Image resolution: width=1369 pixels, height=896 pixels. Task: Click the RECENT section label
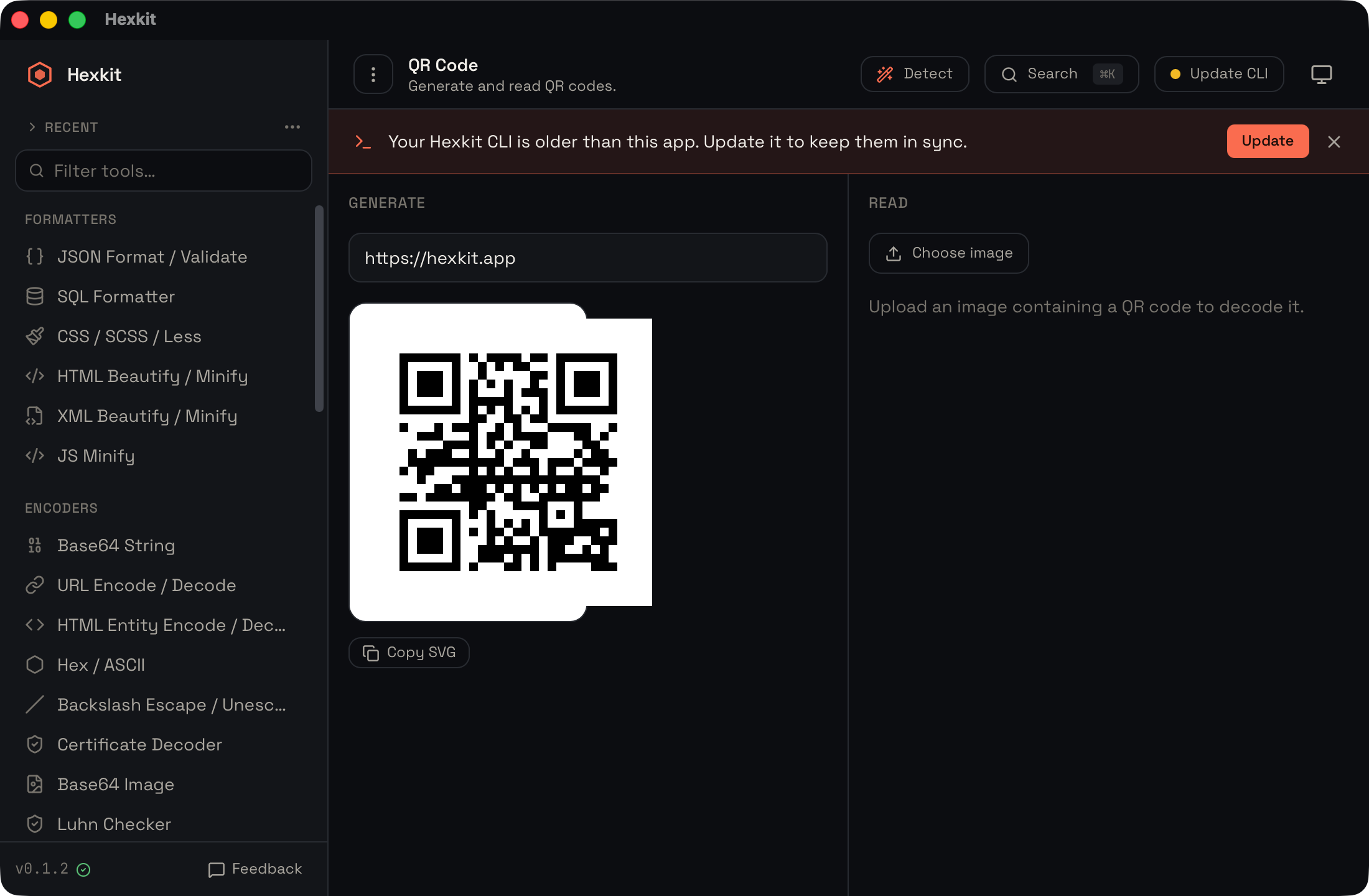click(72, 128)
